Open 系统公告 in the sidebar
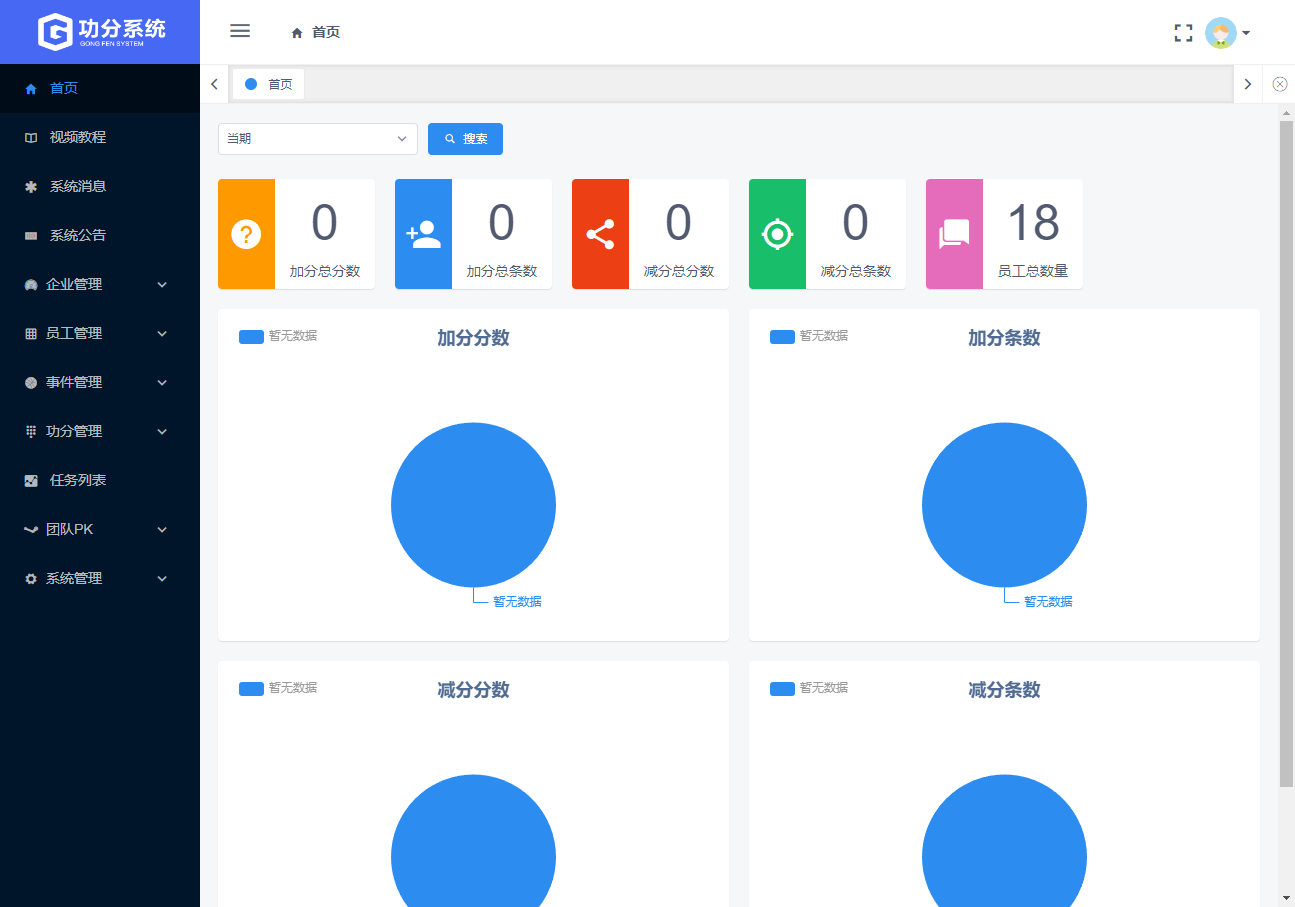Image resolution: width=1295 pixels, height=907 pixels. tap(100, 235)
